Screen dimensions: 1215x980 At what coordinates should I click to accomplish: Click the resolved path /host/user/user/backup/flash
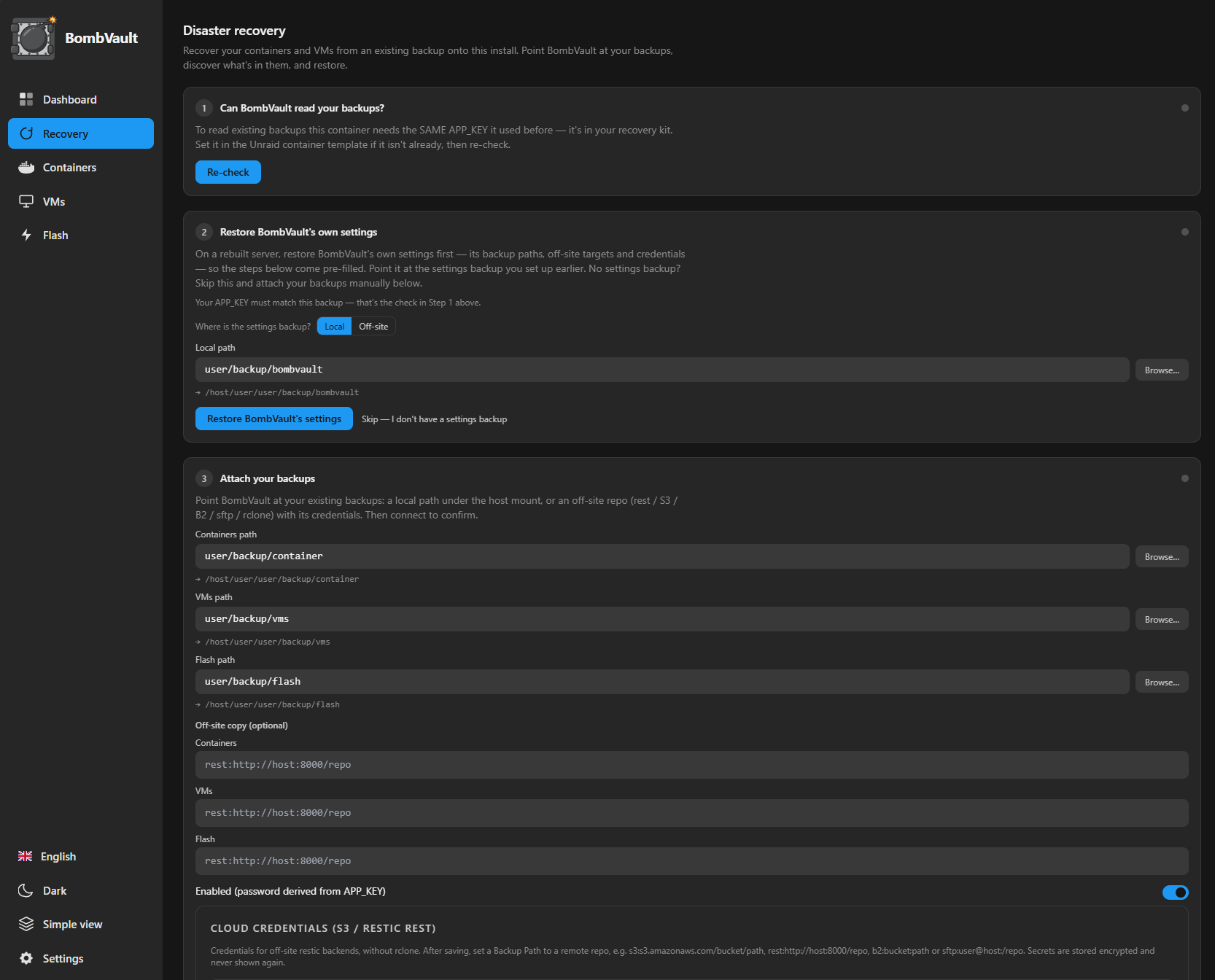272,704
